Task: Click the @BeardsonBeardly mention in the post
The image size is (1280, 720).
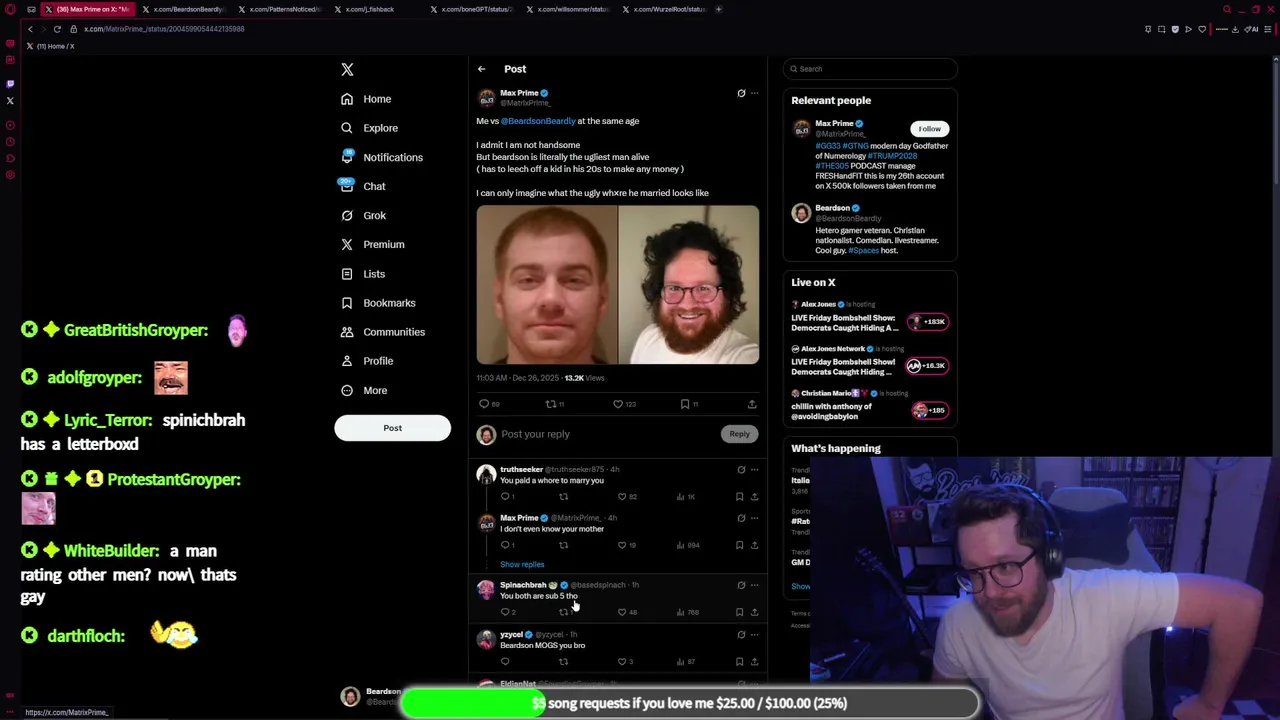Action: 538,121
